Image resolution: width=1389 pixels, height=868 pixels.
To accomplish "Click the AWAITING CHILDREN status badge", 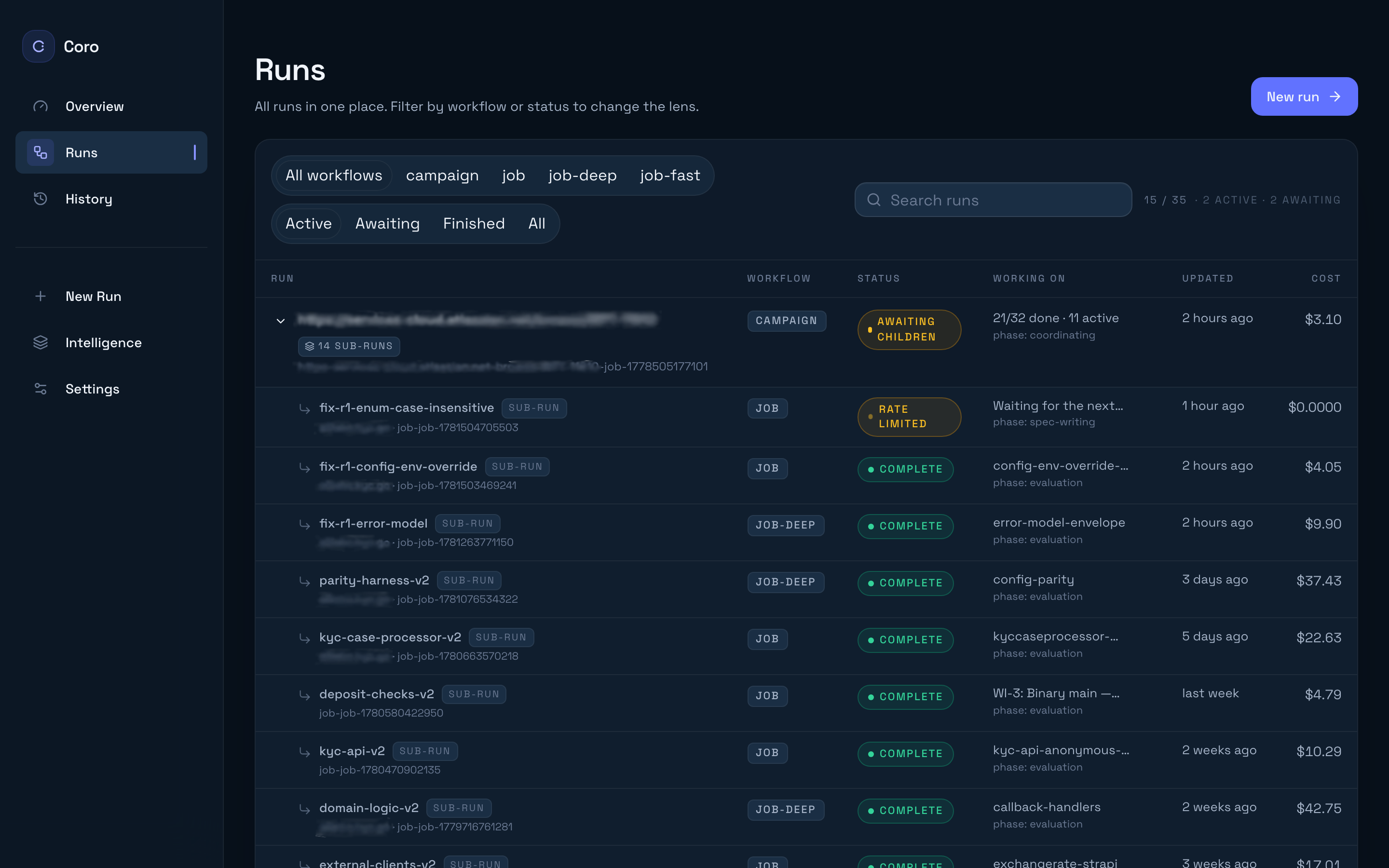I will 909,329.
